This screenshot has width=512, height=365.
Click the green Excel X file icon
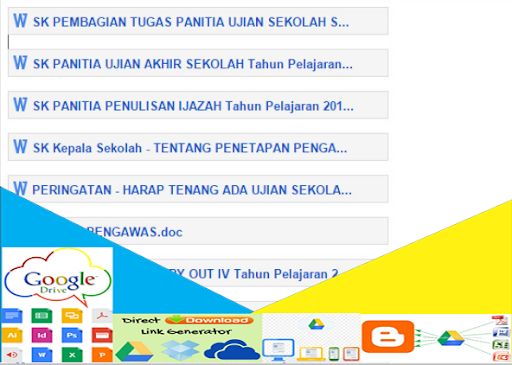[x=72, y=355]
